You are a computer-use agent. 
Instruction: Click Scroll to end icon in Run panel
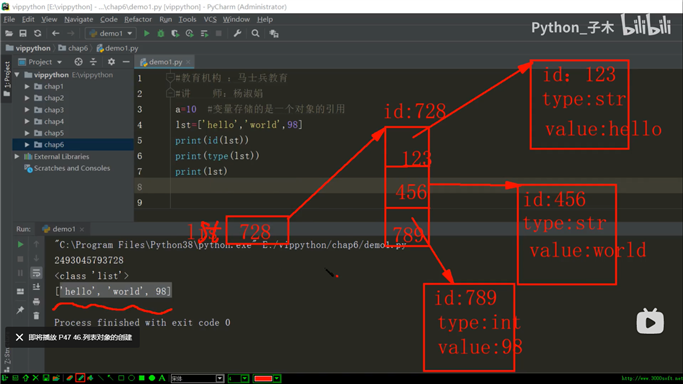(36, 287)
